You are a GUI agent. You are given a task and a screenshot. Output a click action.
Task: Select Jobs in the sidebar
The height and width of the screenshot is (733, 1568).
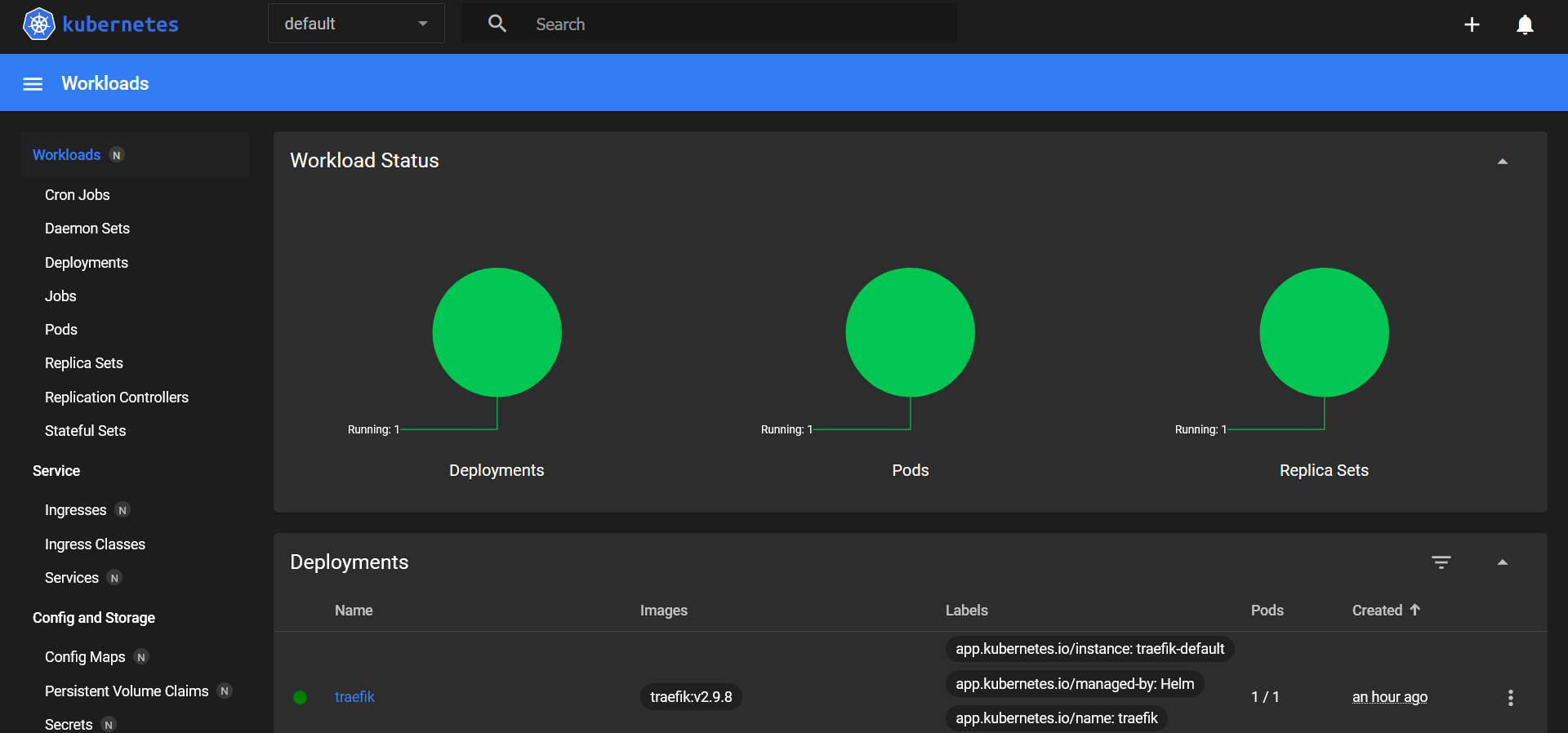click(x=60, y=296)
